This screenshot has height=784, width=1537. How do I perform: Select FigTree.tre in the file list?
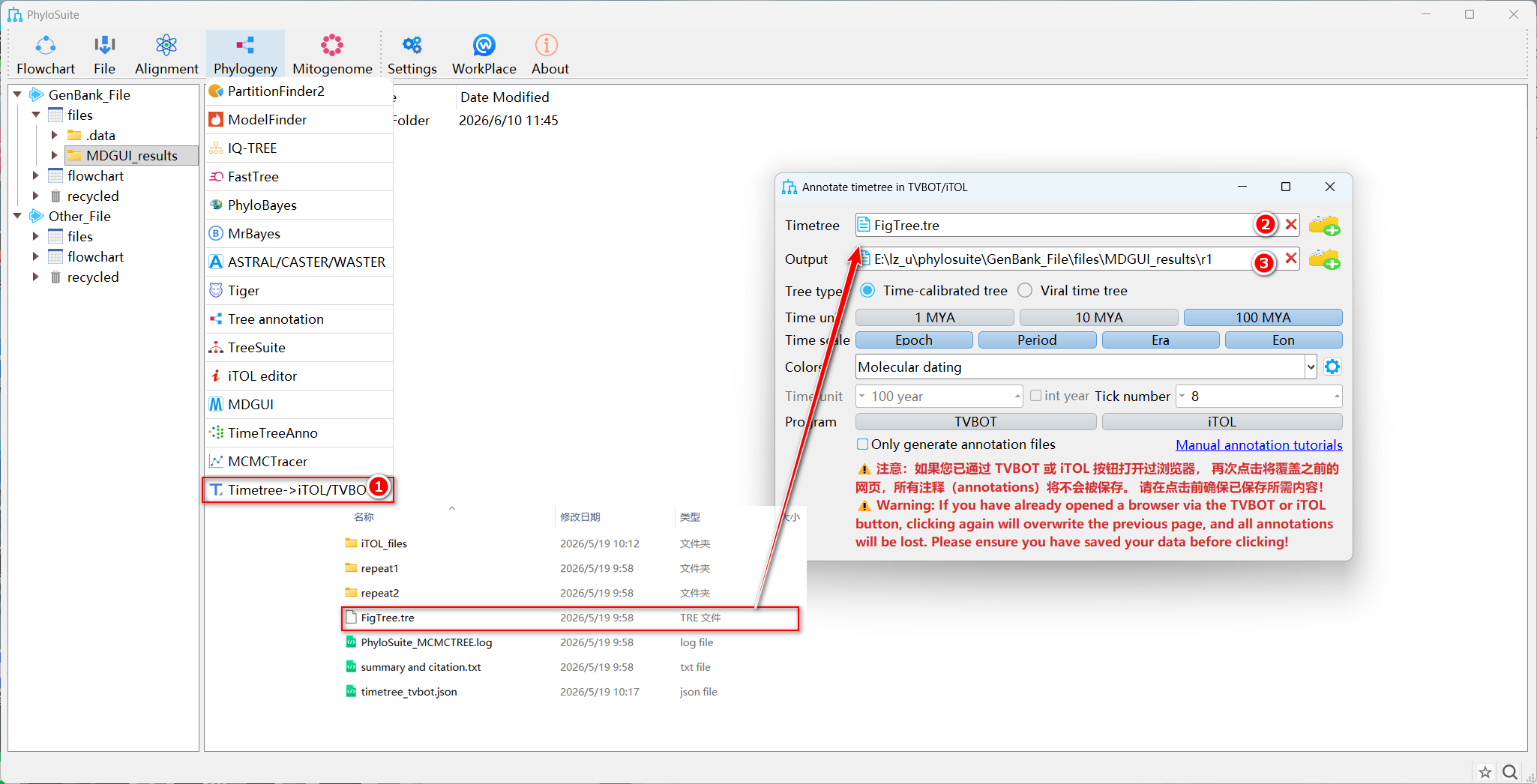click(571, 618)
